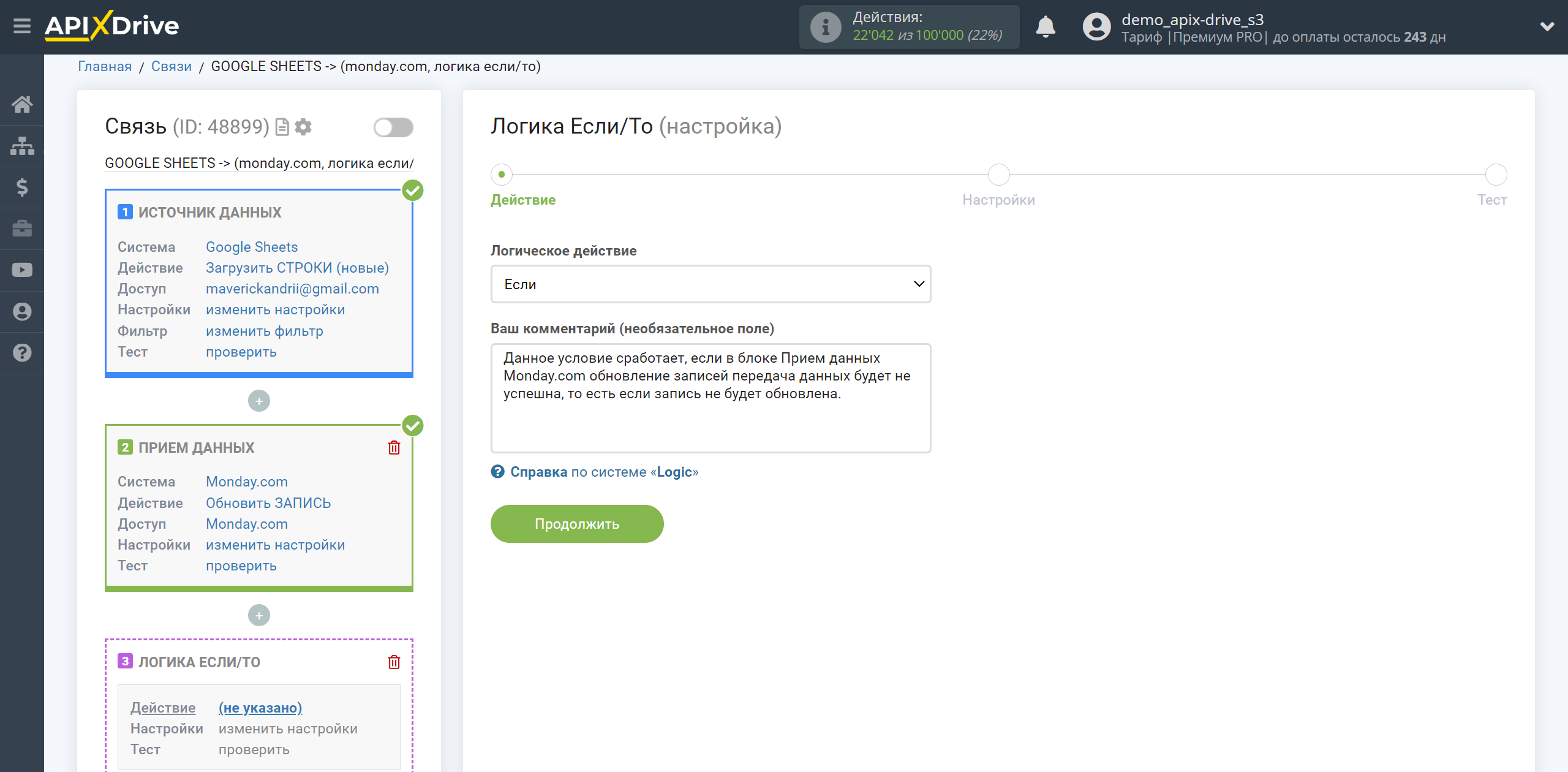This screenshot has height=772, width=1568.
Task: Click source проверить test link
Action: coord(241,352)
